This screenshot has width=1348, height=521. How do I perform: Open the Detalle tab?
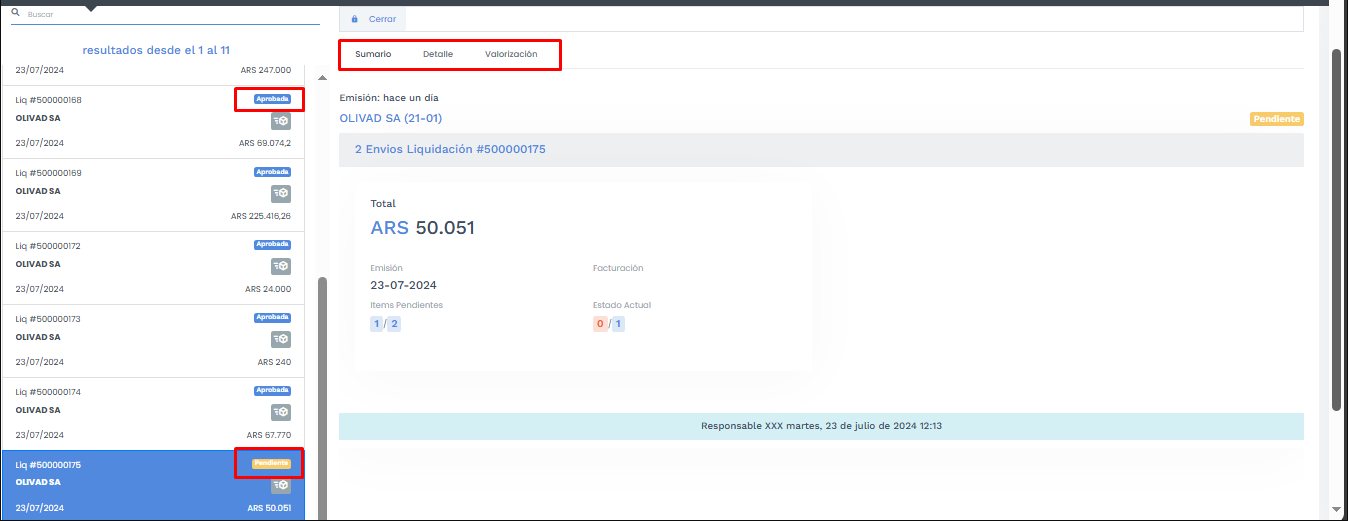438,54
